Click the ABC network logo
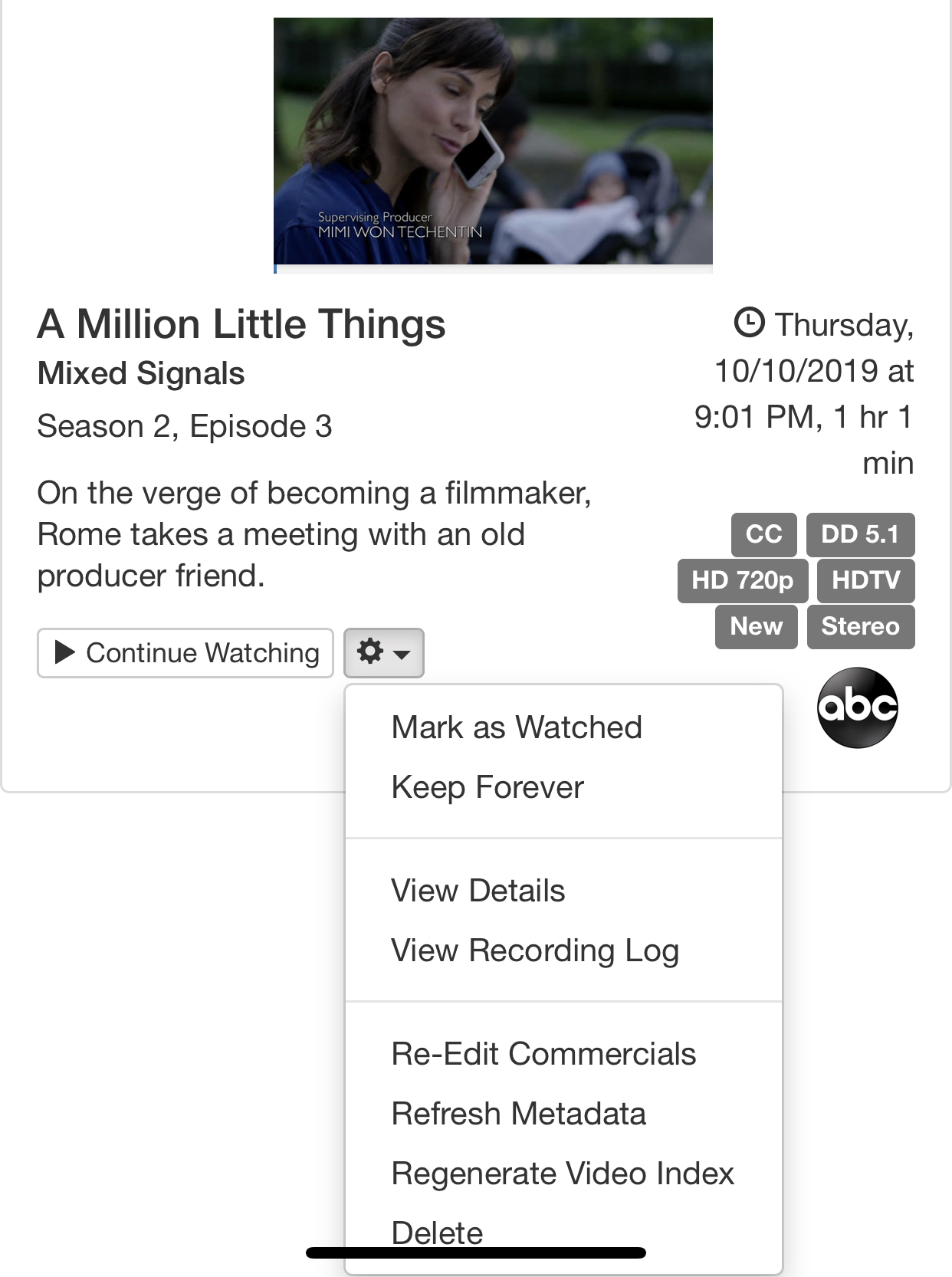The height and width of the screenshot is (1277, 952). pyautogui.click(x=857, y=707)
